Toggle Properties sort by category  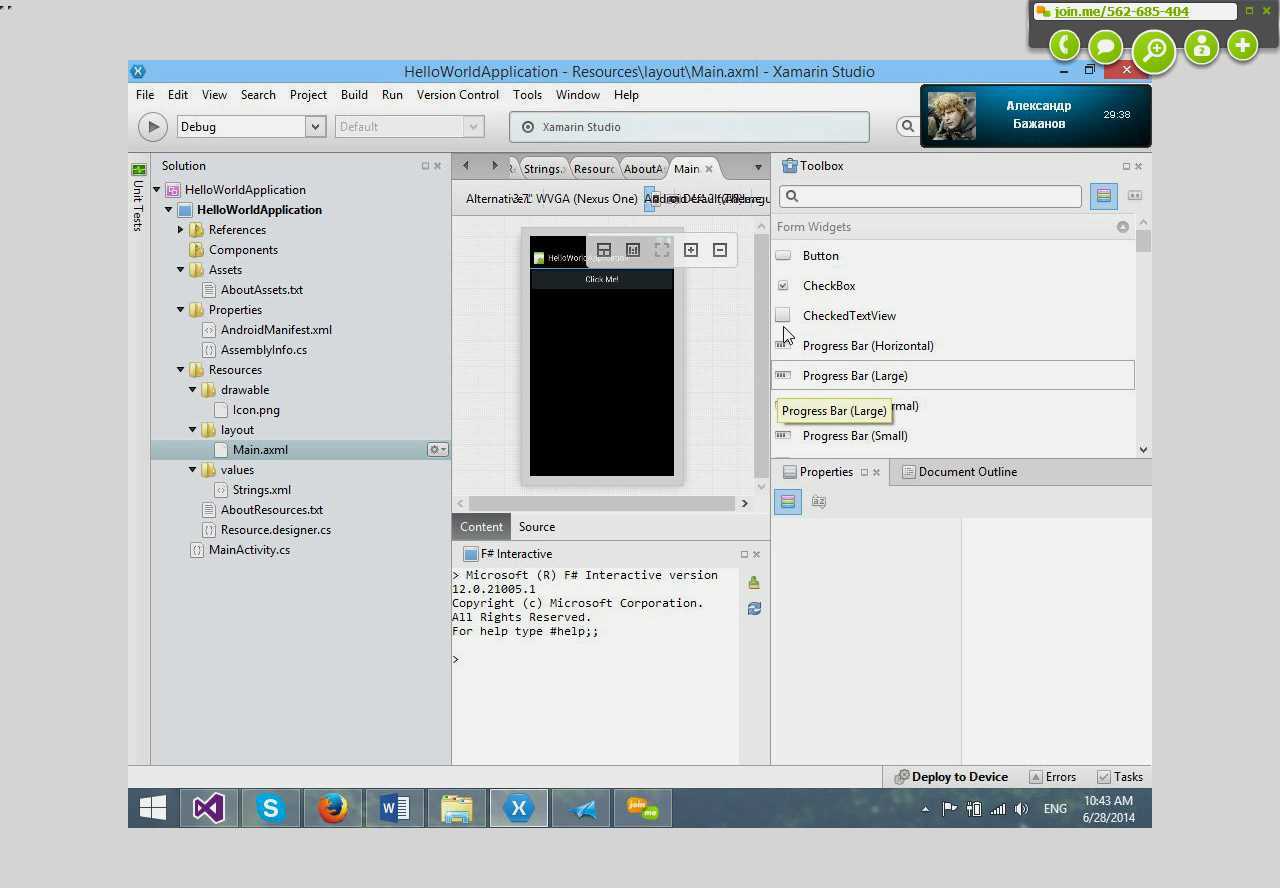point(788,502)
